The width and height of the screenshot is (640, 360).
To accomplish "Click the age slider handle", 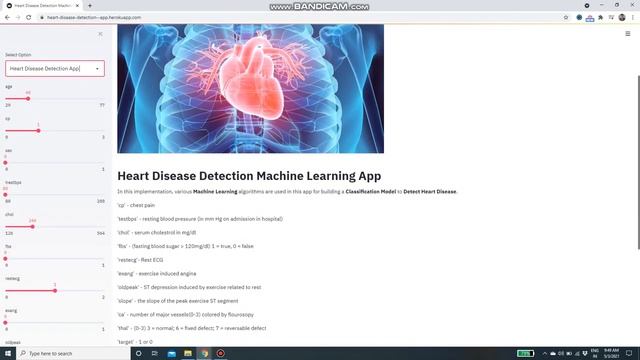I will pos(28,99).
